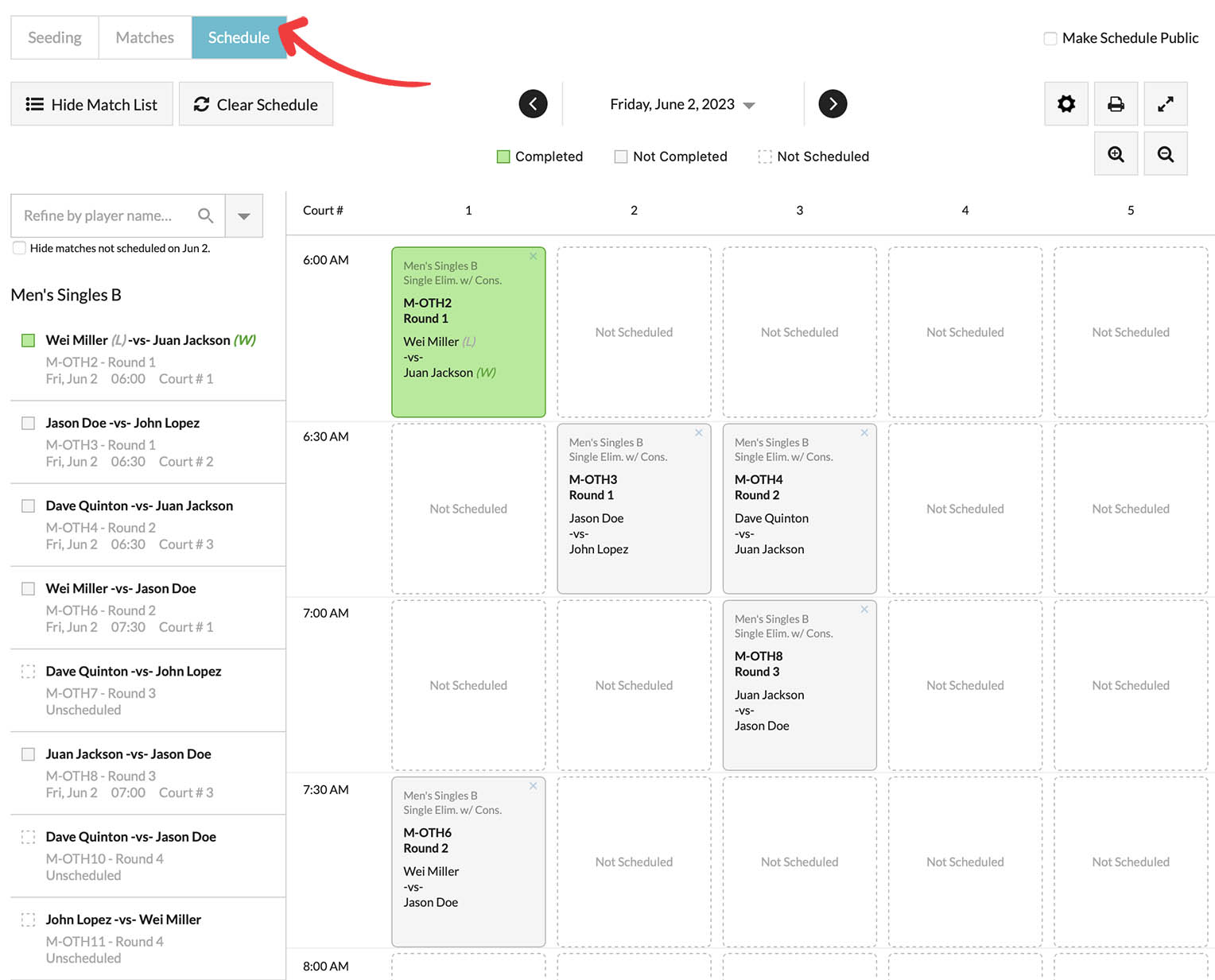Focus the Refine by player name field
1215x980 pixels.
pyautogui.click(x=99, y=215)
